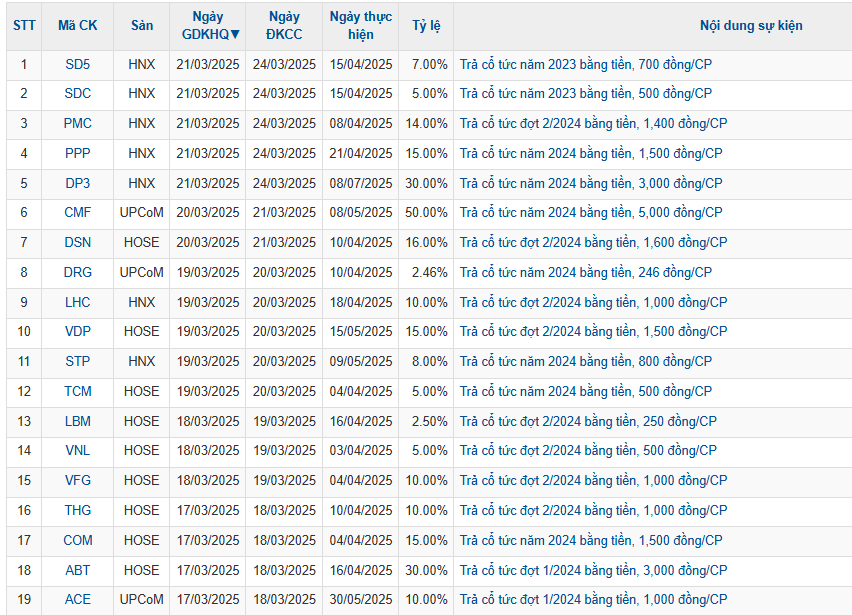The width and height of the screenshot is (852, 615).
Task: Click the Ngày ĐKCC column header
Action: 284,26
